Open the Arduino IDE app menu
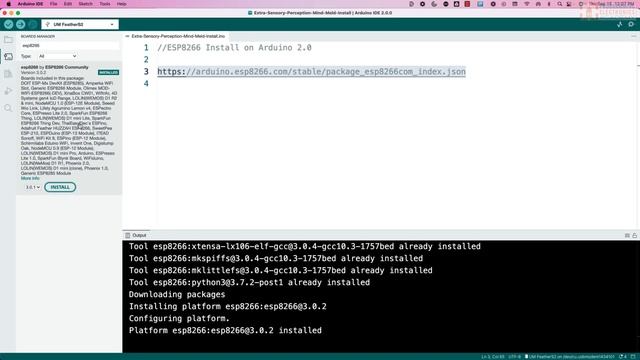The image size is (640, 360). point(30,4)
